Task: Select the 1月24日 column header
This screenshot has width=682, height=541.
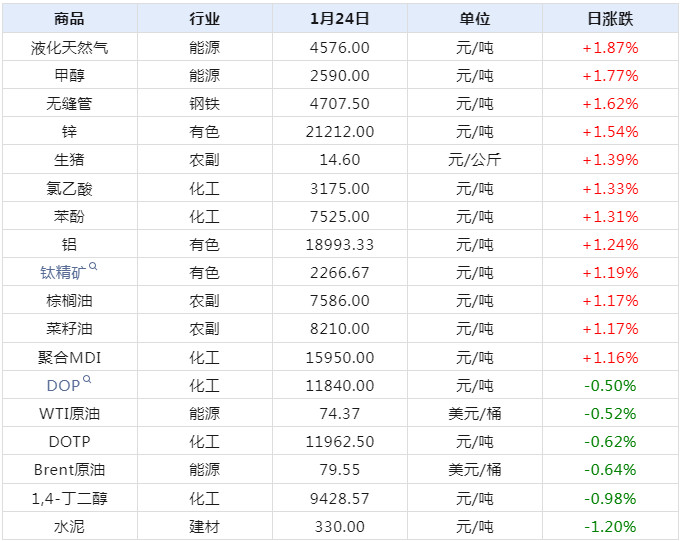Action: coord(340,18)
